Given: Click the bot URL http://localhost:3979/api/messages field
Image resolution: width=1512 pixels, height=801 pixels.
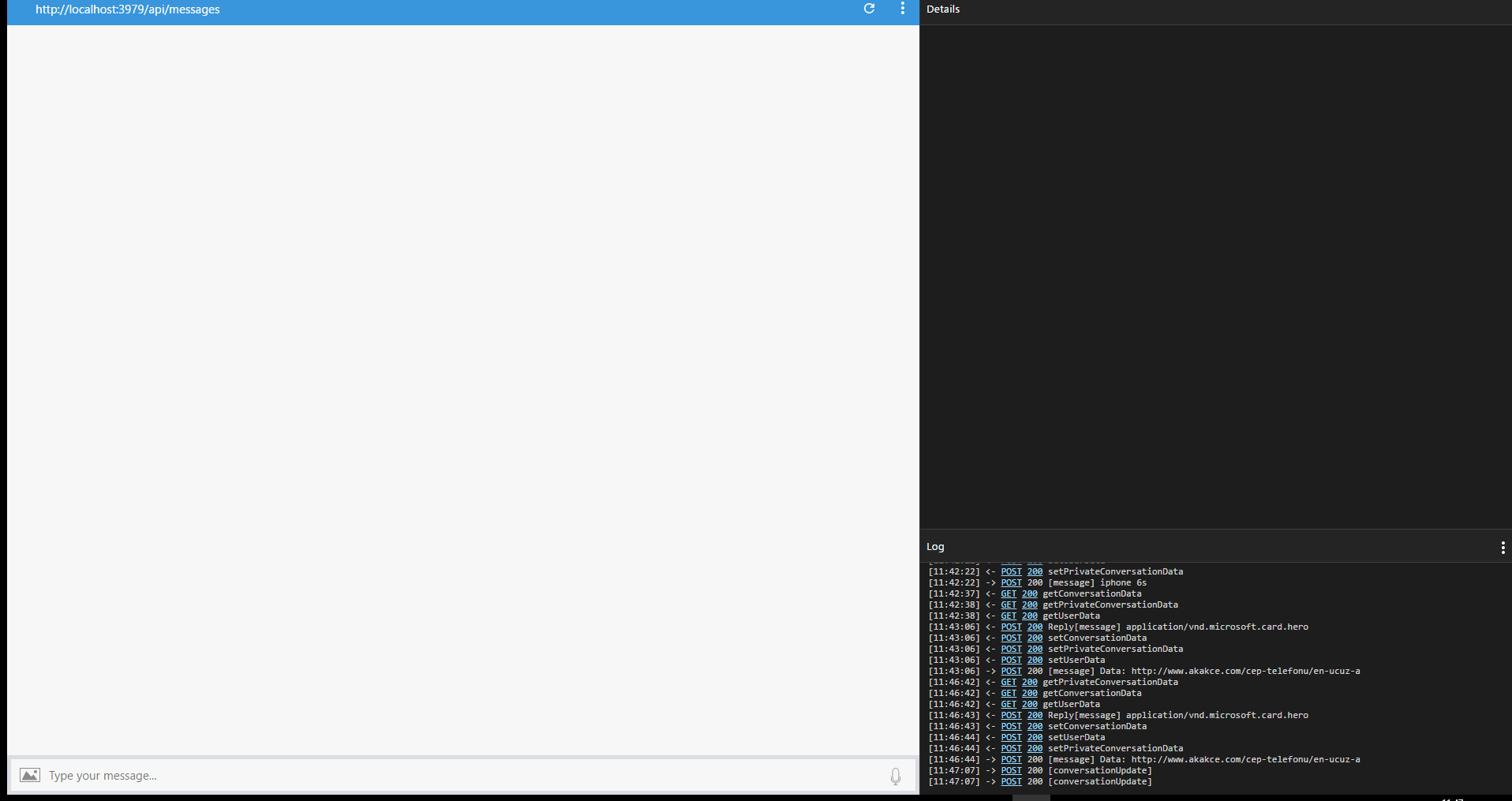Looking at the screenshot, I should (128, 9).
